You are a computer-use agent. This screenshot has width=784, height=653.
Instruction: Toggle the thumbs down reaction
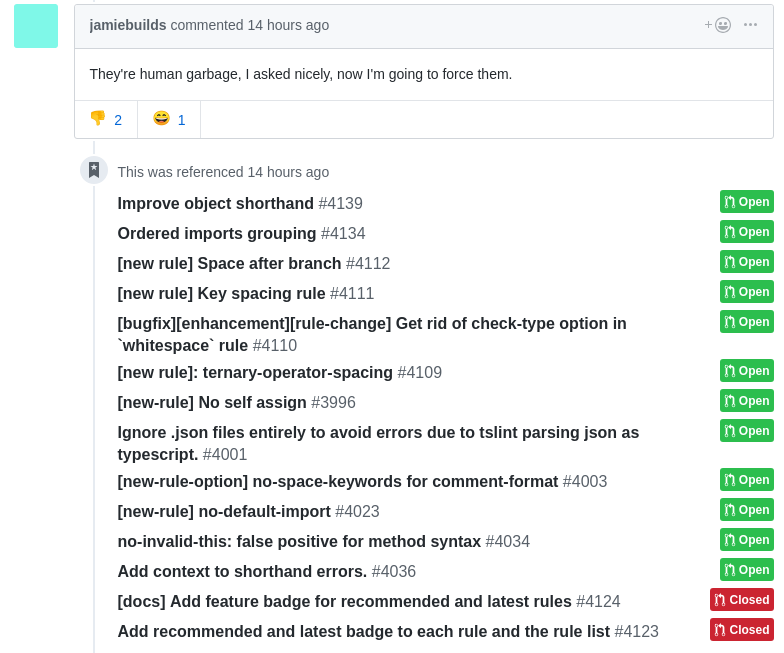pyautogui.click(x=106, y=120)
